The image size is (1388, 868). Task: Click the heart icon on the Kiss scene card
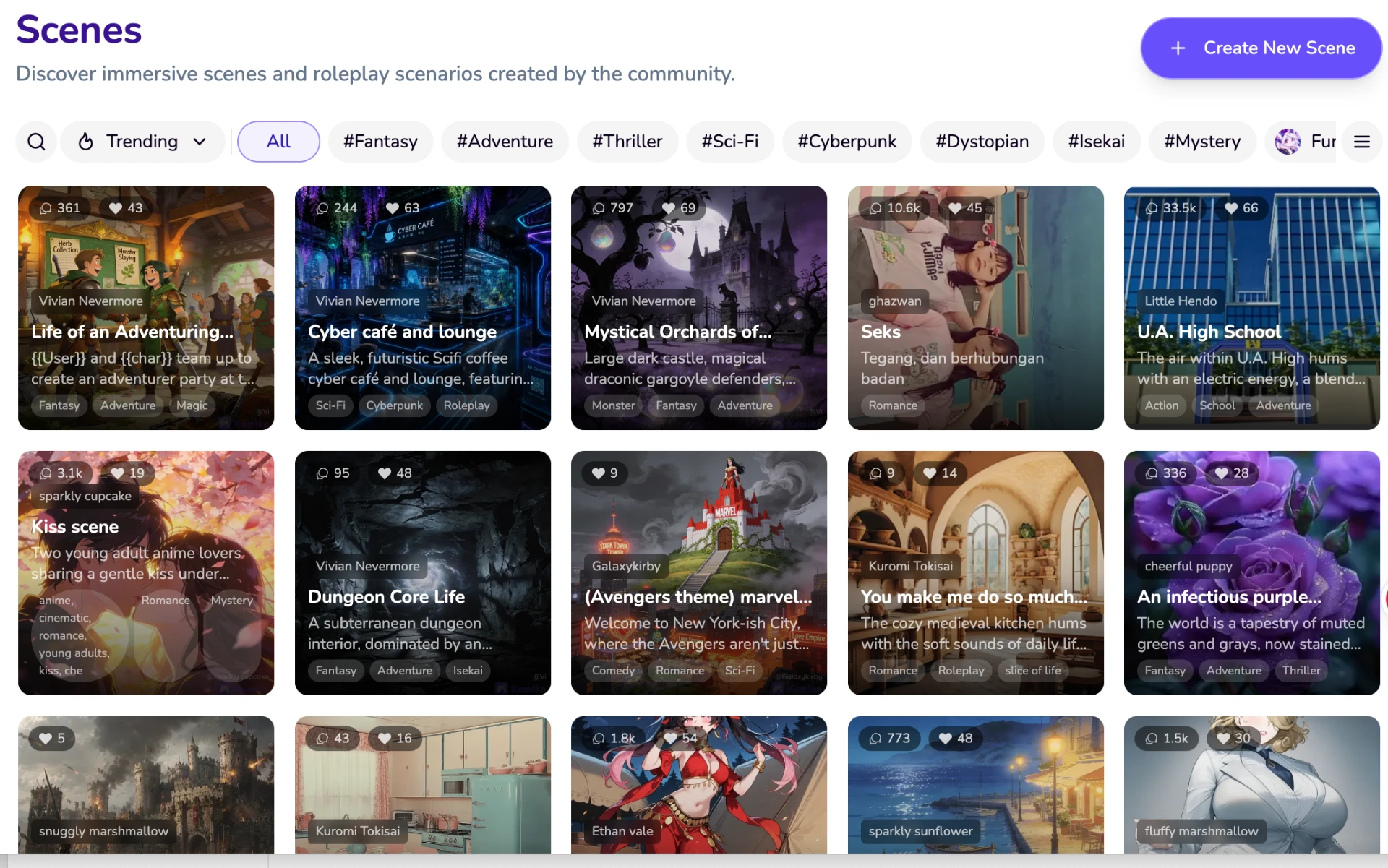(118, 473)
